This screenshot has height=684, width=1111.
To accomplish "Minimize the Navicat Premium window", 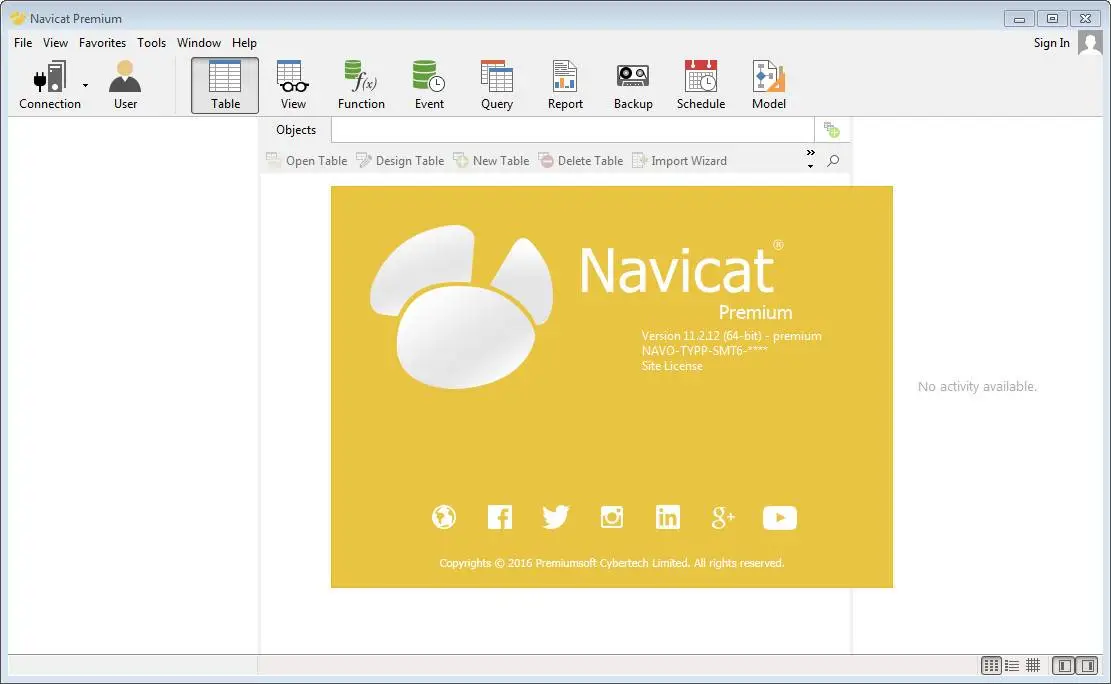I will [1019, 19].
